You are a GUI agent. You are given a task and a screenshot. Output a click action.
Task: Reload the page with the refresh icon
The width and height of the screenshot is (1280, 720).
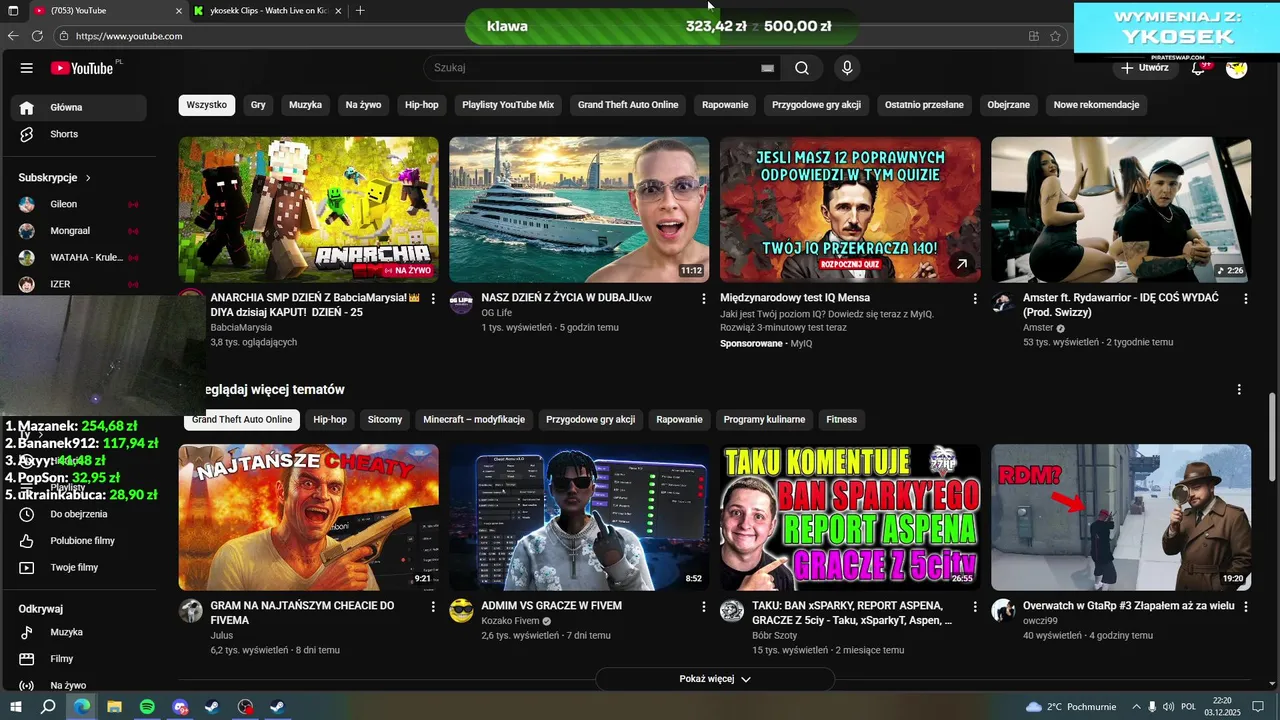[x=37, y=36]
